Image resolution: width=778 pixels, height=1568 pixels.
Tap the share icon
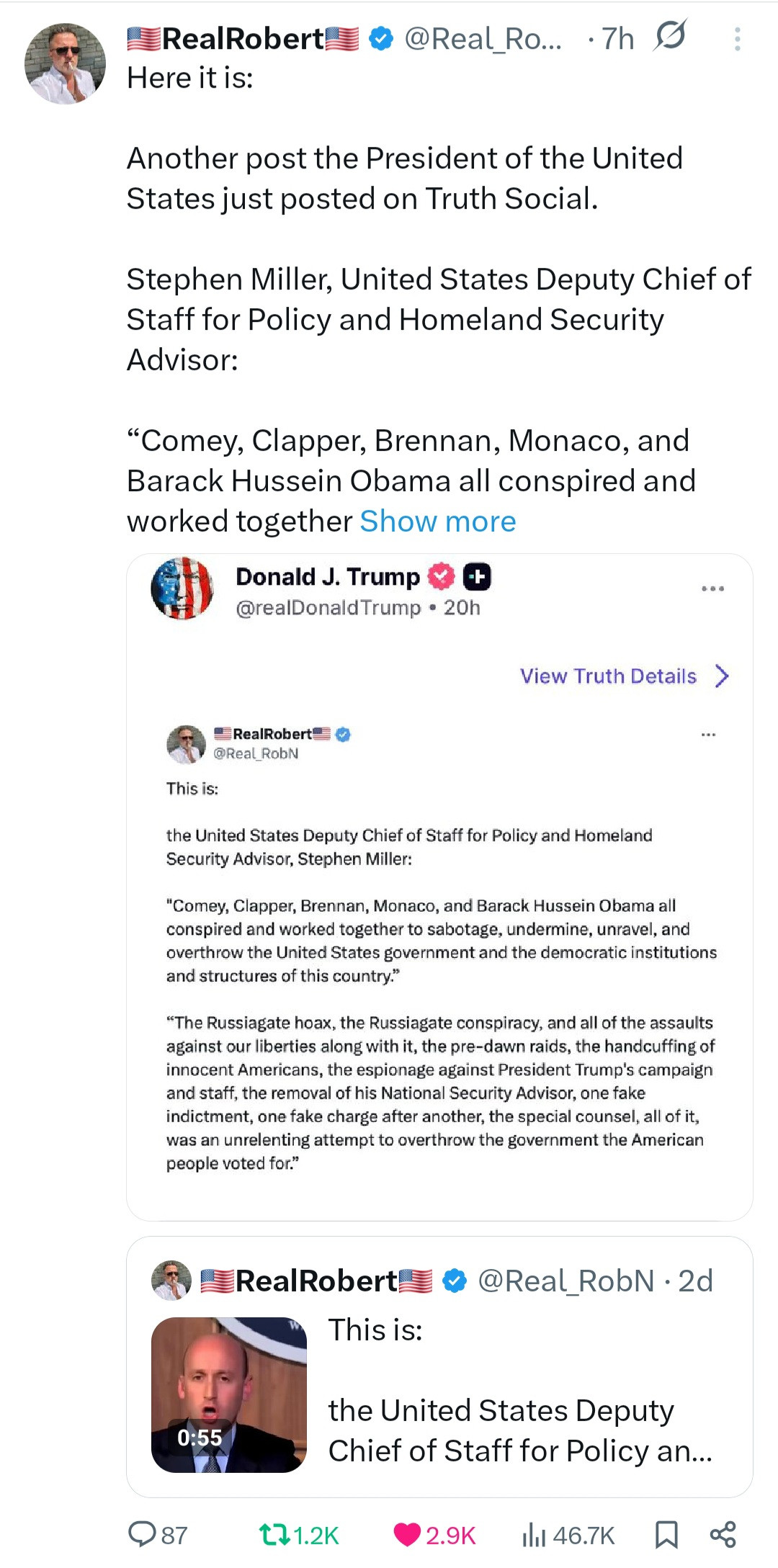[723, 1534]
